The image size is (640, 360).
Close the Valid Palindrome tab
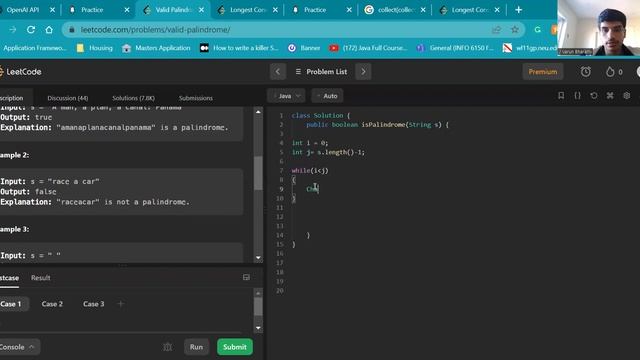pos(201,10)
